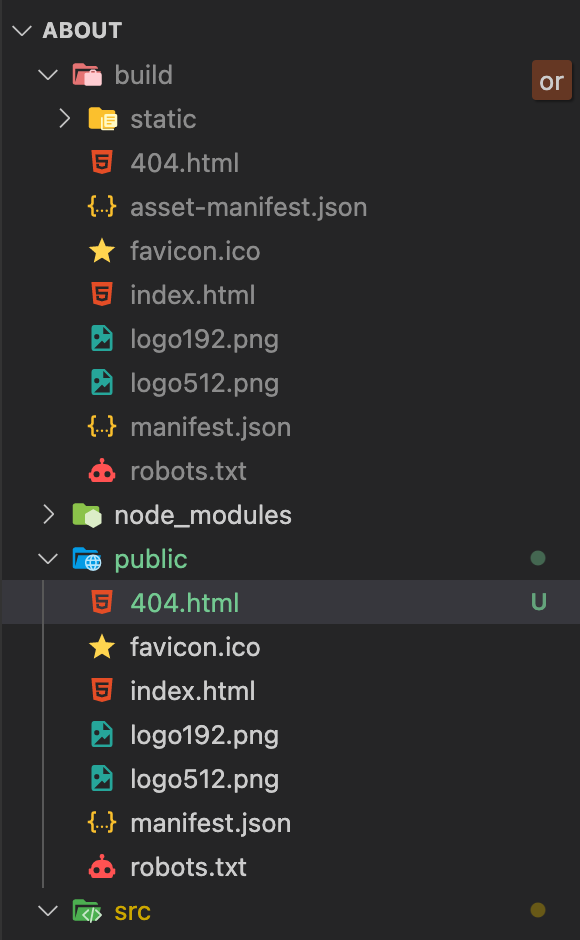
Task: Open manifest.json in the build folder
Action: pyautogui.click(x=211, y=427)
